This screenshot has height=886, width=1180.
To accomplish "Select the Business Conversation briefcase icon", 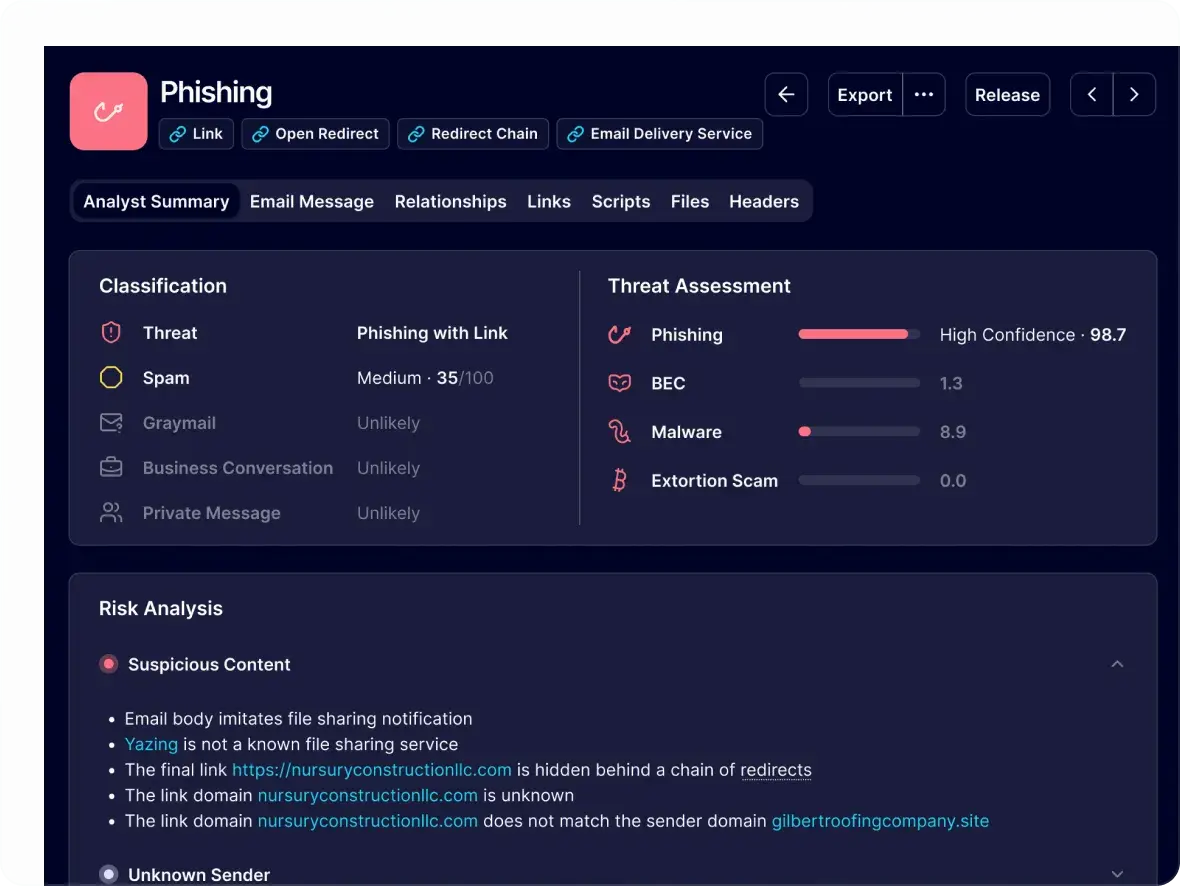I will point(111,467).
